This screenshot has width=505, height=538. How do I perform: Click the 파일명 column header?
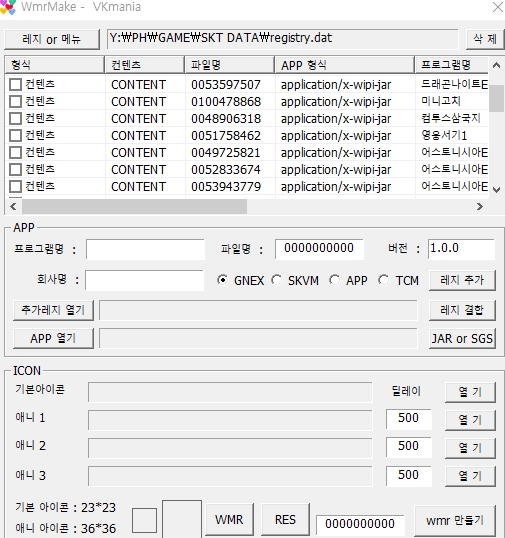(x=230, y=65)
